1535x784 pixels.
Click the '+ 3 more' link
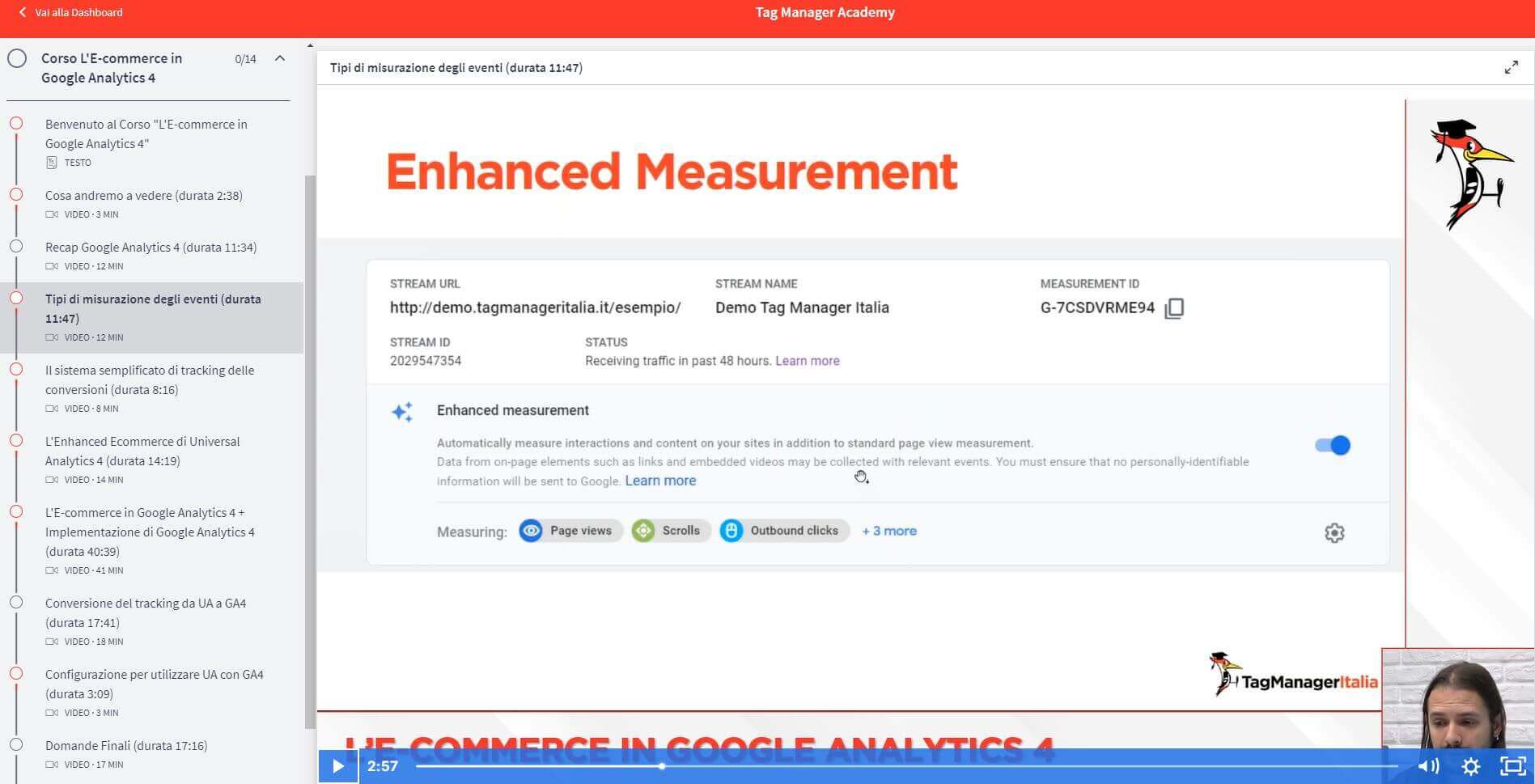click(889, 531)
